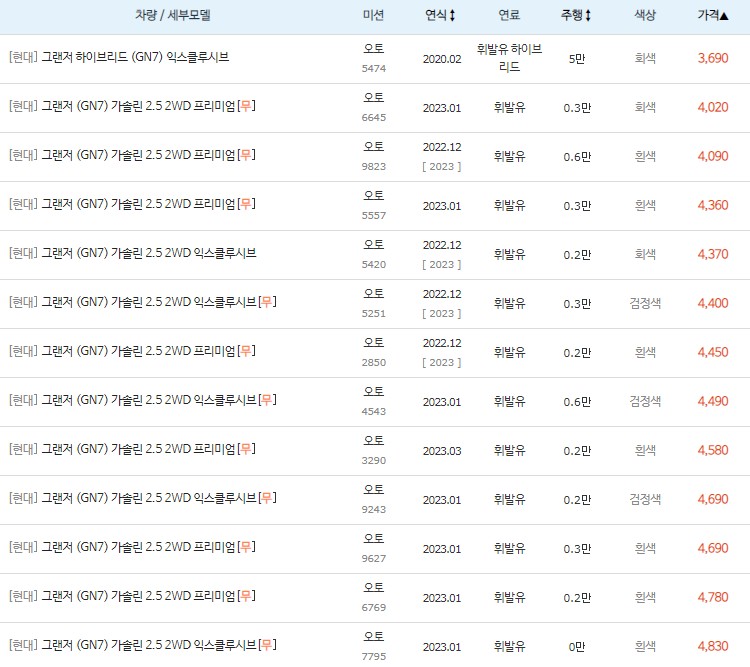Click the [ 2023 ] note in the 4,090 row
750x667 pixels.
pyautogui.click(x=442, y=167)
